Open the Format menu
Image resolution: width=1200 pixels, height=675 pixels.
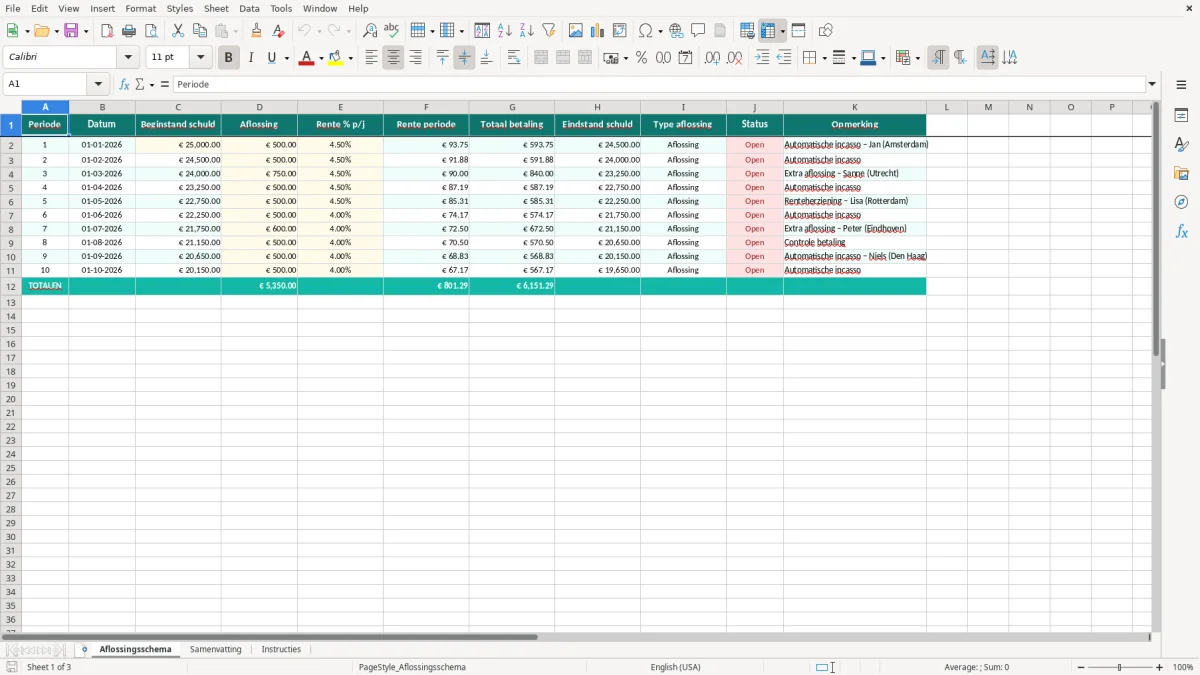point(140,8)
